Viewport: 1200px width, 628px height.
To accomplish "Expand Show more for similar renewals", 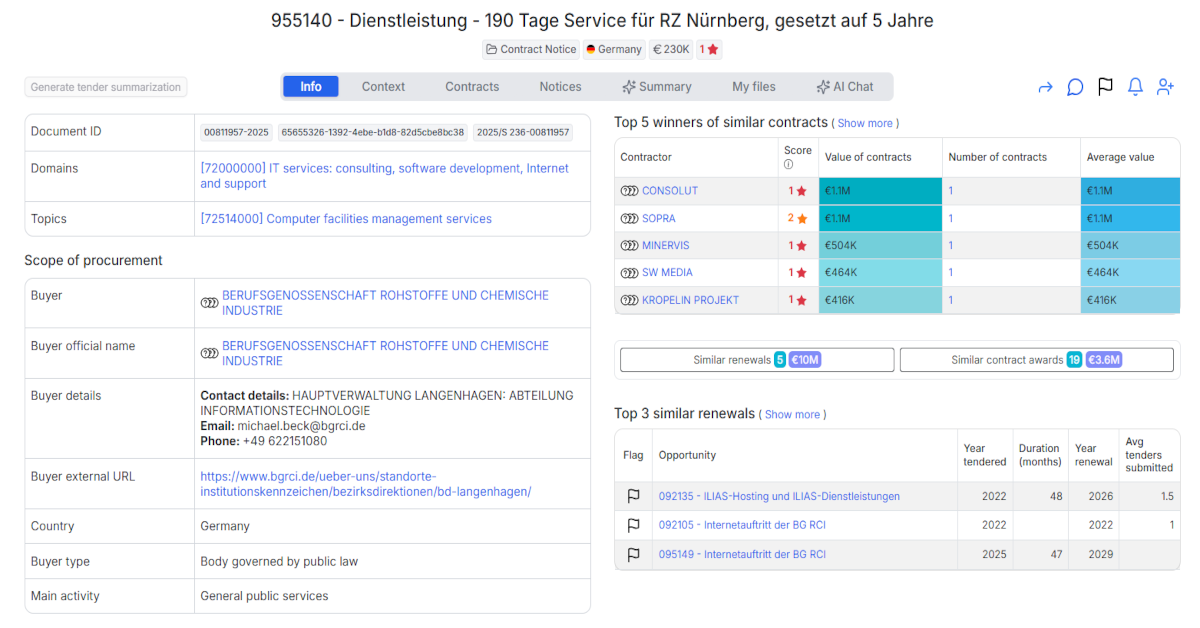I will [792, 414].
